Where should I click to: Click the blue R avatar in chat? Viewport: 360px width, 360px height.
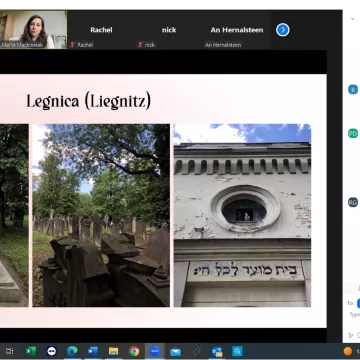[353, 89]
